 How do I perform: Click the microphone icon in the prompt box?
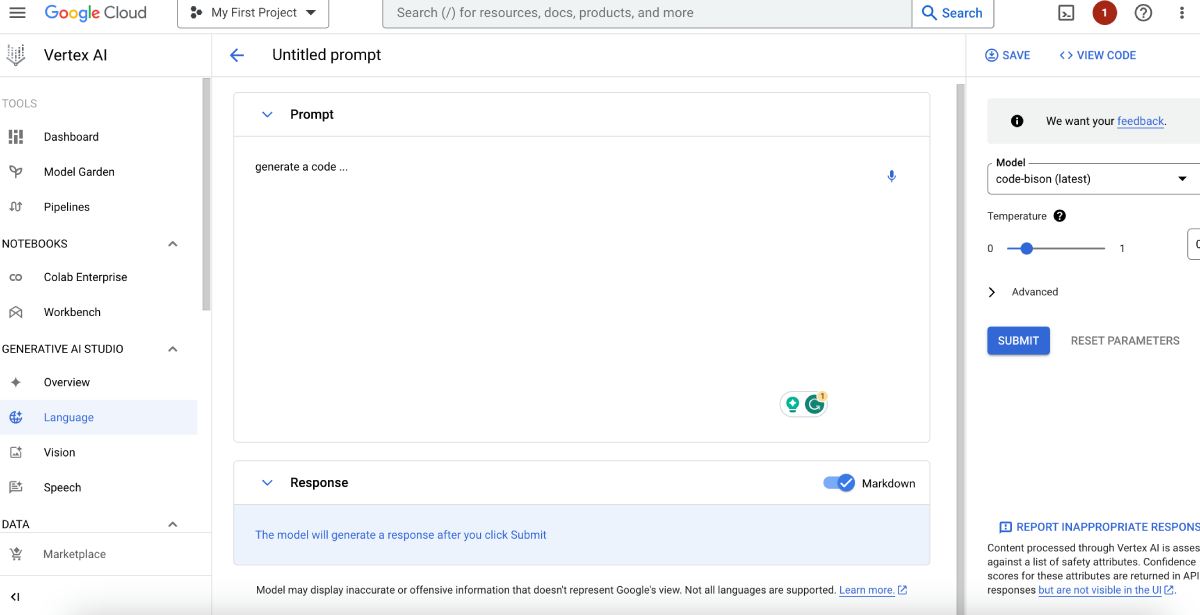(x=891, y=175)
